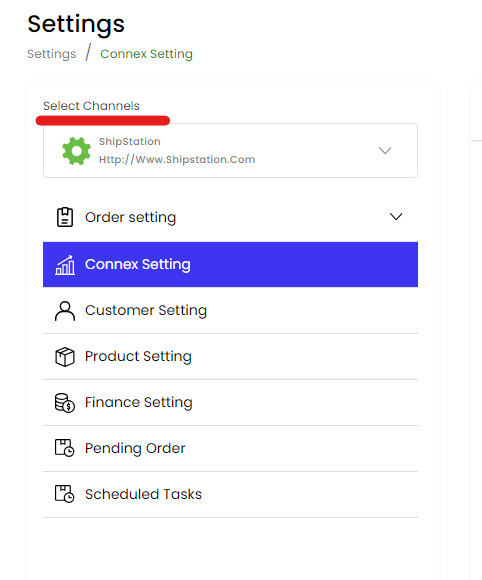Click the Http://Www.Shipstation.Com channel text
482x580 pixels.
coord(177,159)
